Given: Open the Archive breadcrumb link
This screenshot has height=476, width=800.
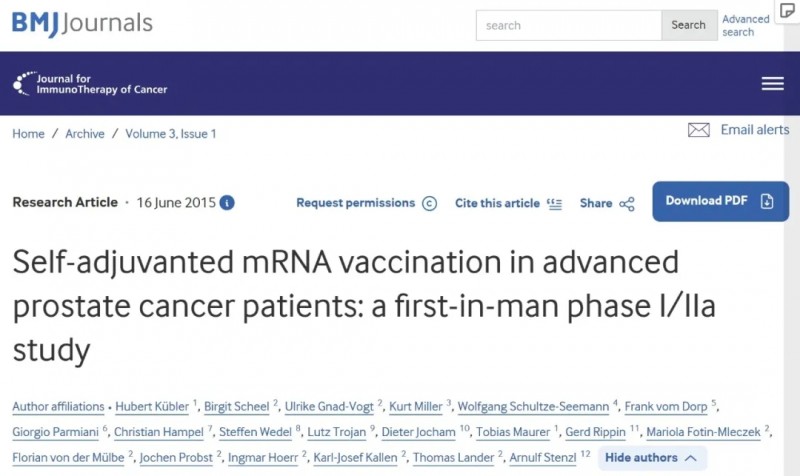Looking at the screenshot, I should [85, 134].
